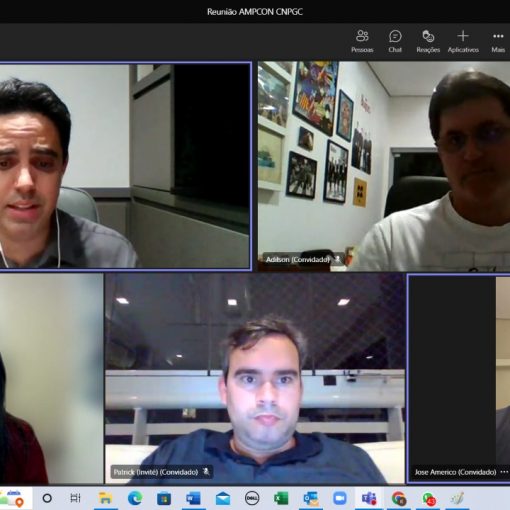Add an app via Aplicativos

463,41
